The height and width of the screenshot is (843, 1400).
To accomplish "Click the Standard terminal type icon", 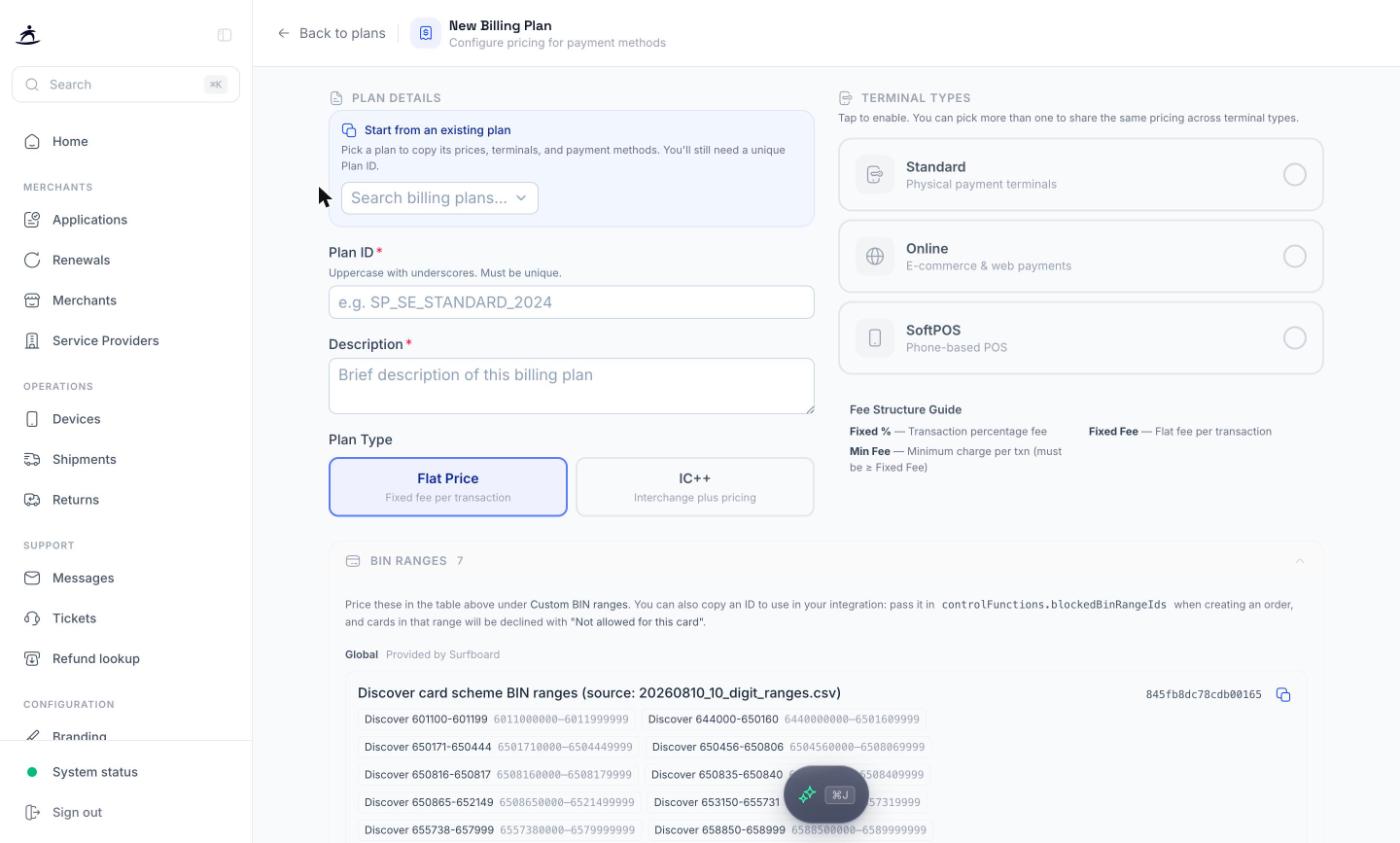I will point(875,175).
